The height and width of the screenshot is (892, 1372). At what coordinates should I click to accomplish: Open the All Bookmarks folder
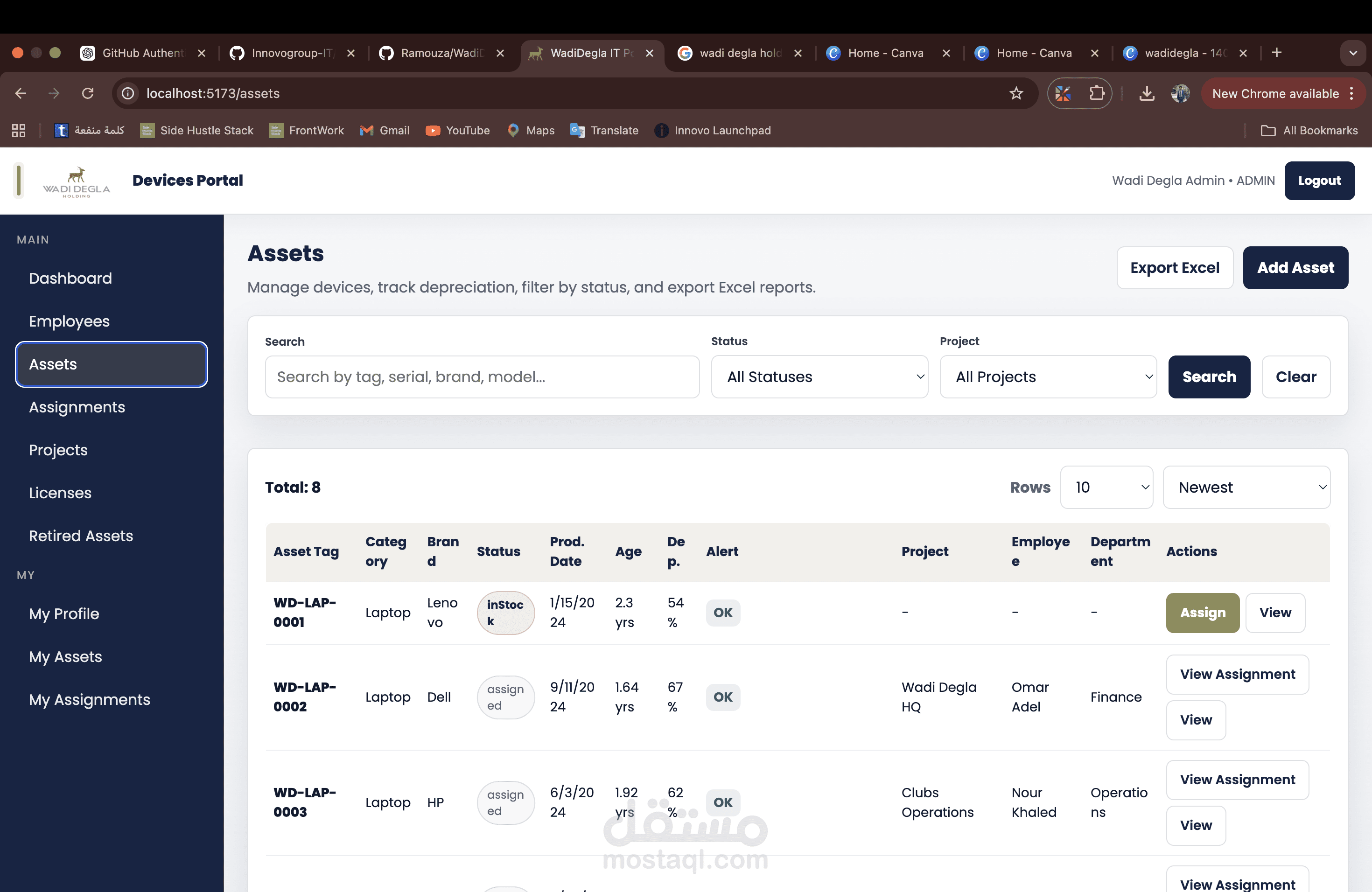[x=1309, y=131]
